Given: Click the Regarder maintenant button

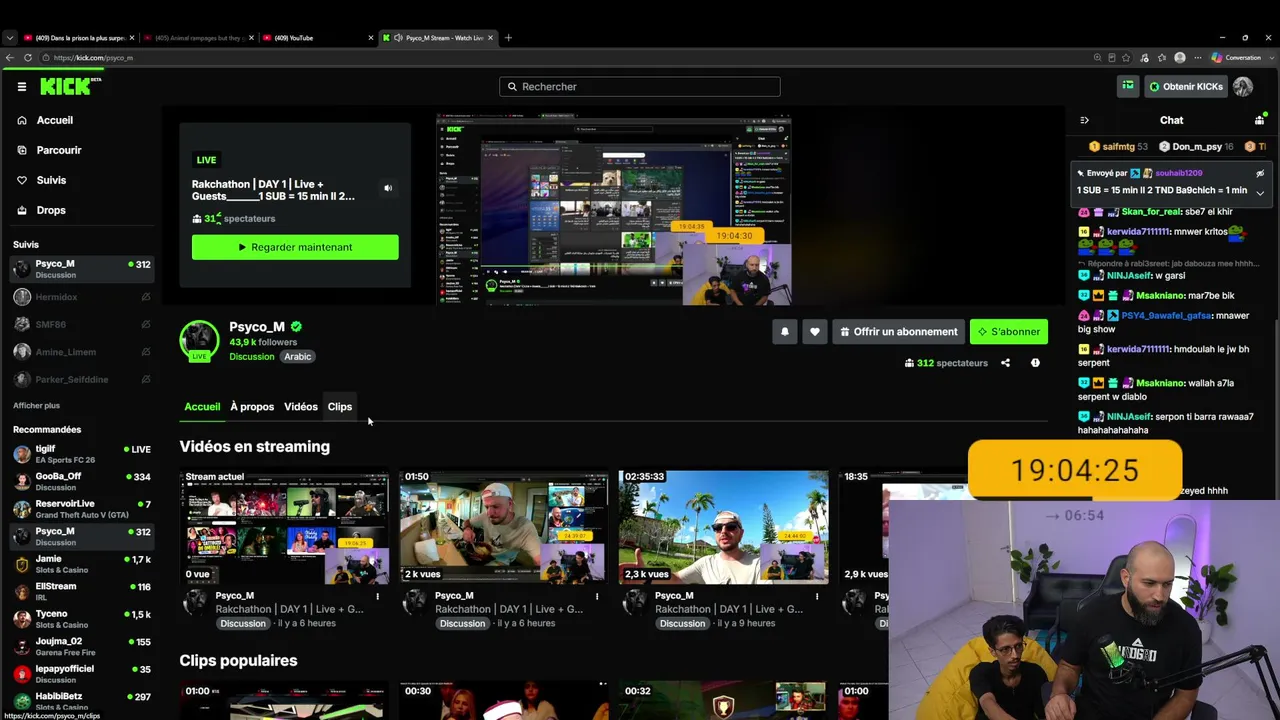Looking at the screenshot, I should tap(295, 247).
